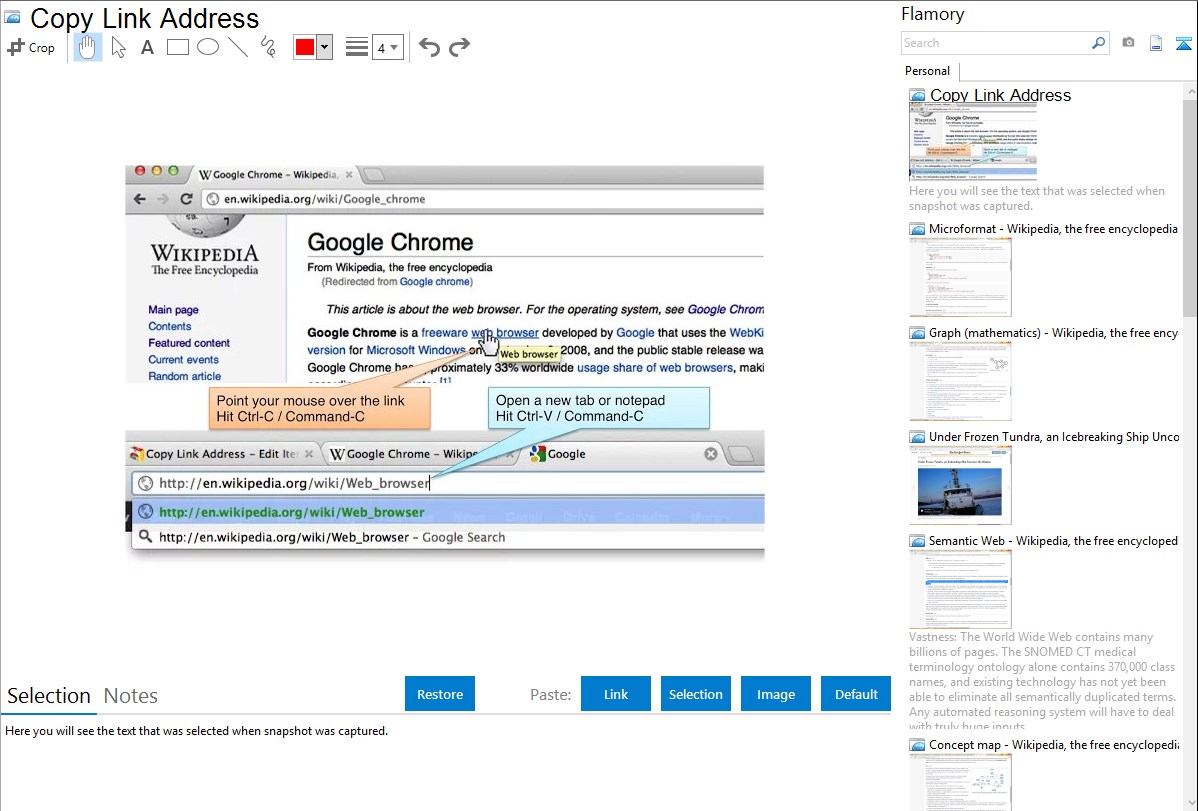Activate the hand pan tool

87,47
